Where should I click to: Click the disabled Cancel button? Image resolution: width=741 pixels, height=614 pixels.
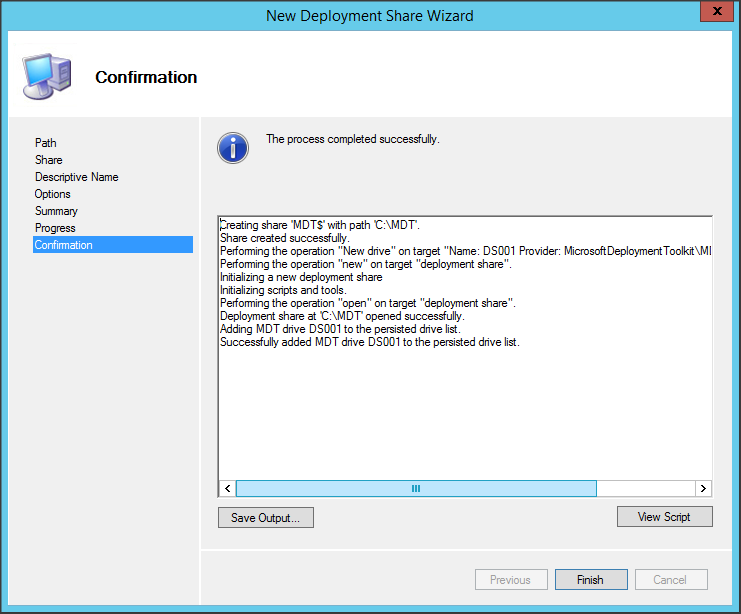point(670,580)
